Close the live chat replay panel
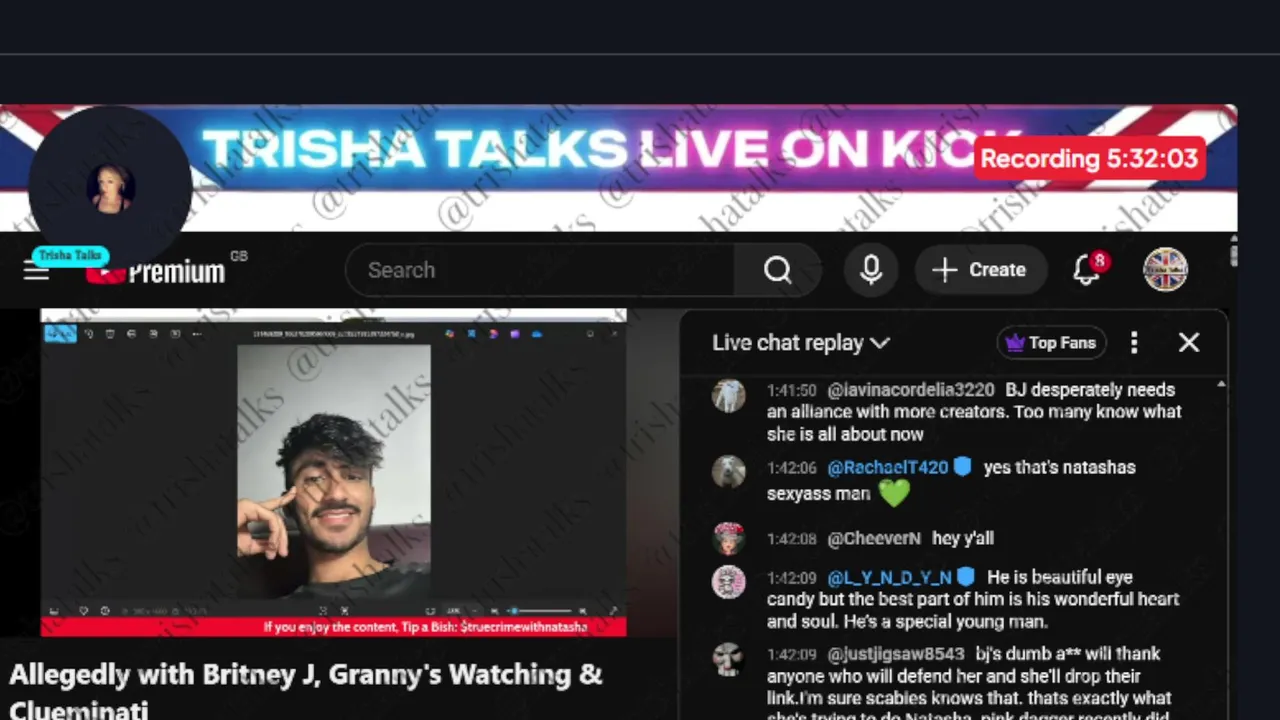This screenshot has width=1280, height=720. point(1189,343)
